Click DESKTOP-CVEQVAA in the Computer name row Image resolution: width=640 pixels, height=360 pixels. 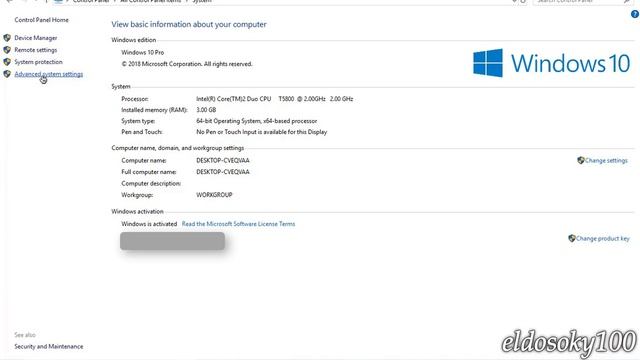(223, 160)
